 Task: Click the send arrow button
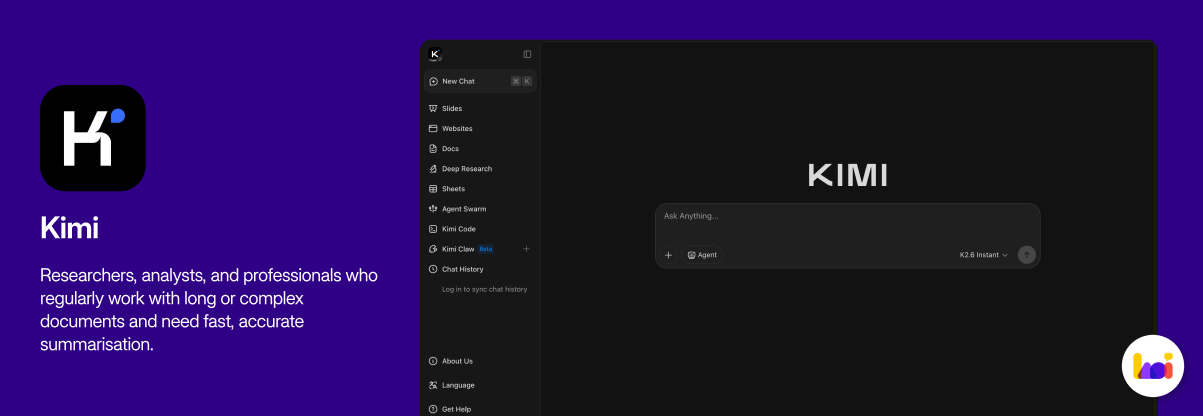coord(1027,255)
